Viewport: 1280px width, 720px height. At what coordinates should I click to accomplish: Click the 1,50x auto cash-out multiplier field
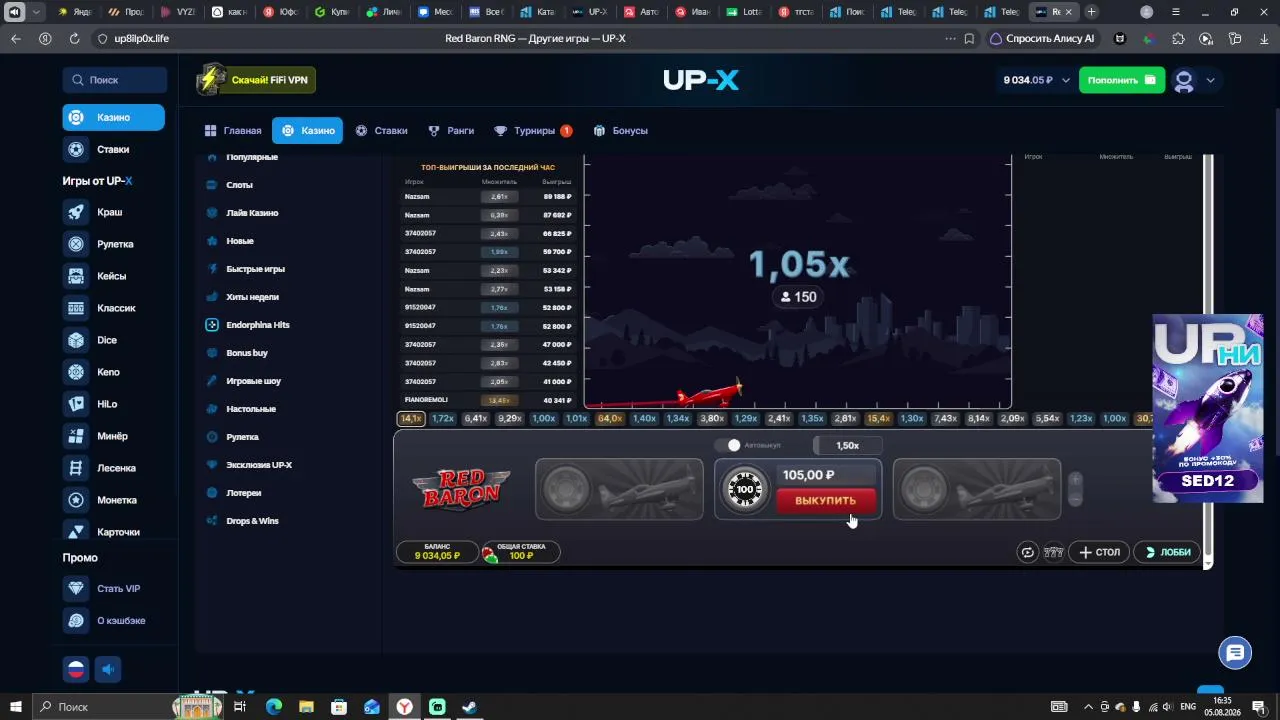click(847, 445)
